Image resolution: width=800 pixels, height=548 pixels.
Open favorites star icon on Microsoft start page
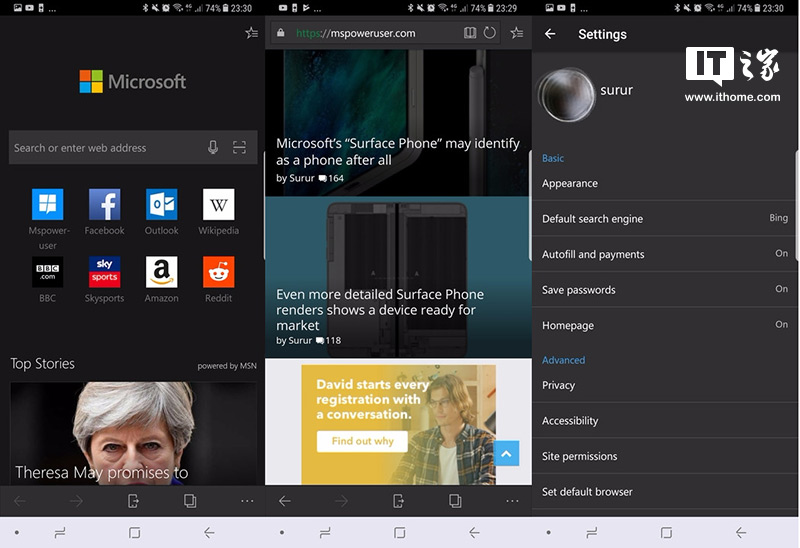point(252,33)
